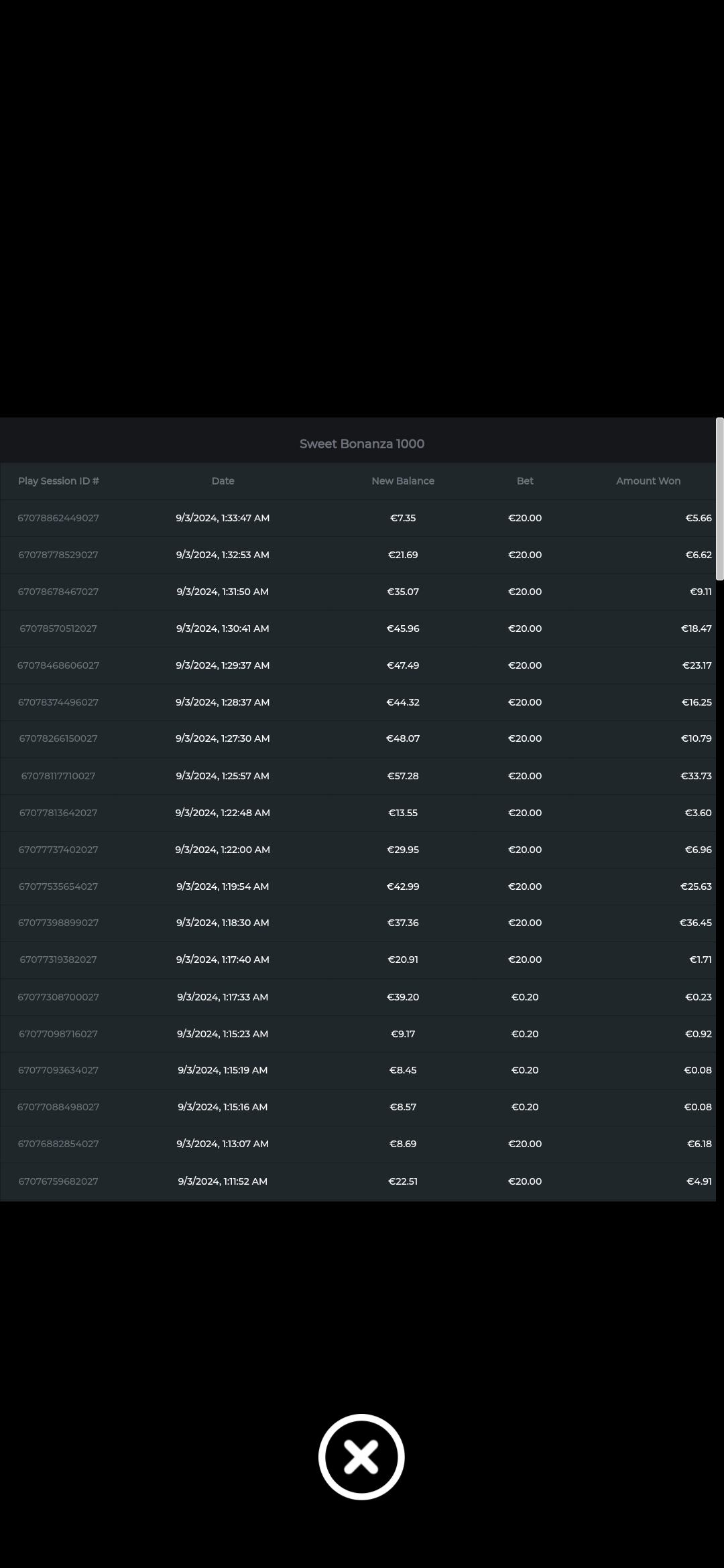The height and width of the screenshot is (1568, 724).
Task: Select session ID 67077398899027
Action: (58, 923)
